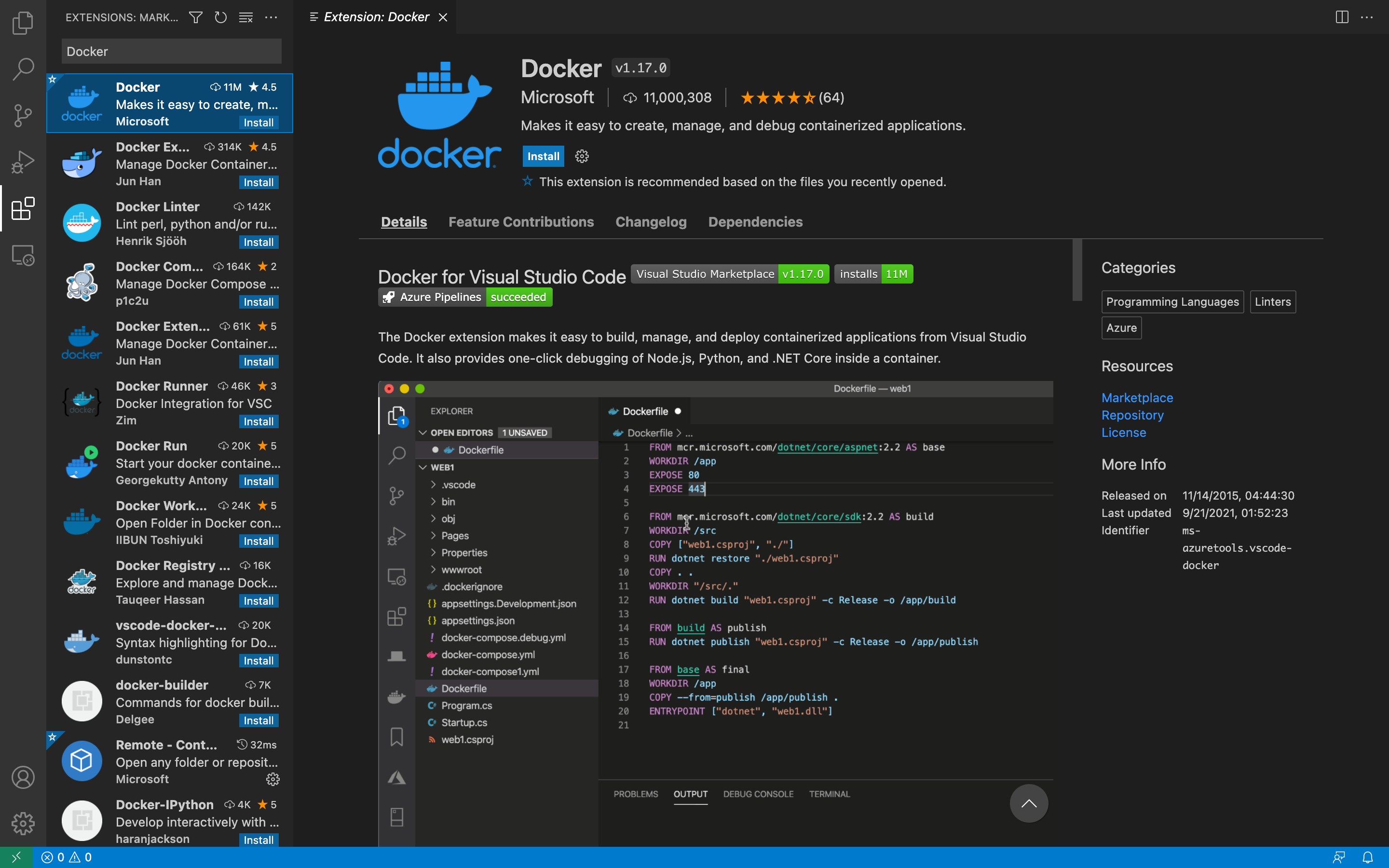Viewport: 1389px width, 868px height.
Task: Split the editor to the right
Action: (x=1342, y=17)
